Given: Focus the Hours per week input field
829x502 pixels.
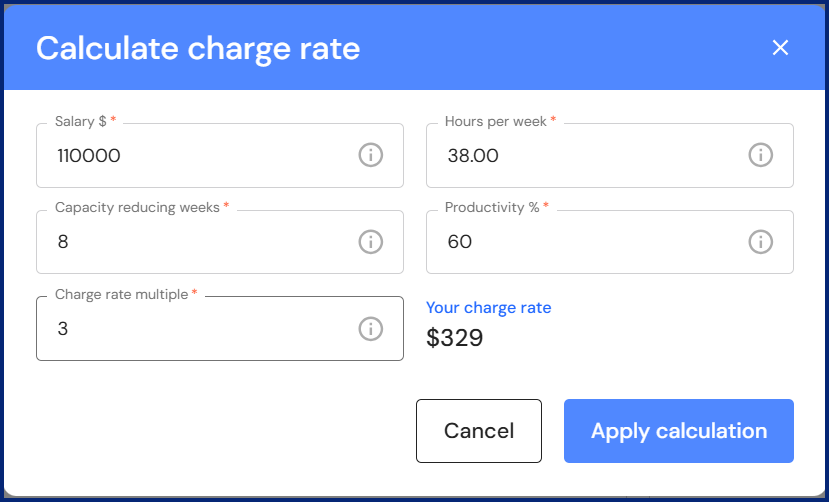Looking at the screenshot, I should [580, 156].
